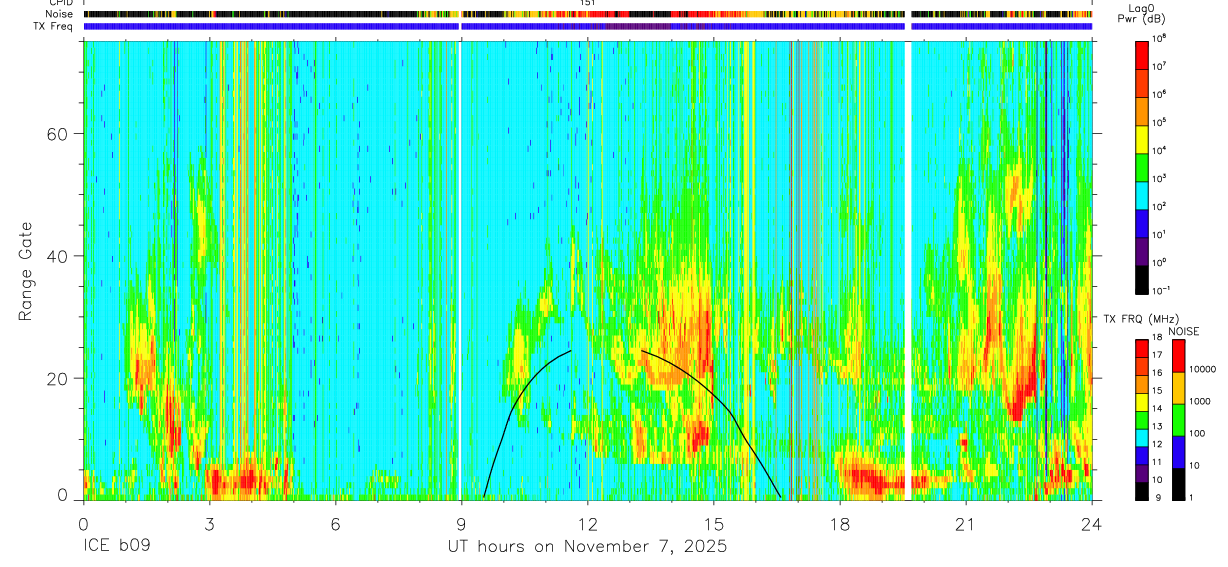The width and height of the screenshot is (1228, 567).
Task: Click the yellow segment of TX FRQ colorbar
Action: [x=1142, y=401]
